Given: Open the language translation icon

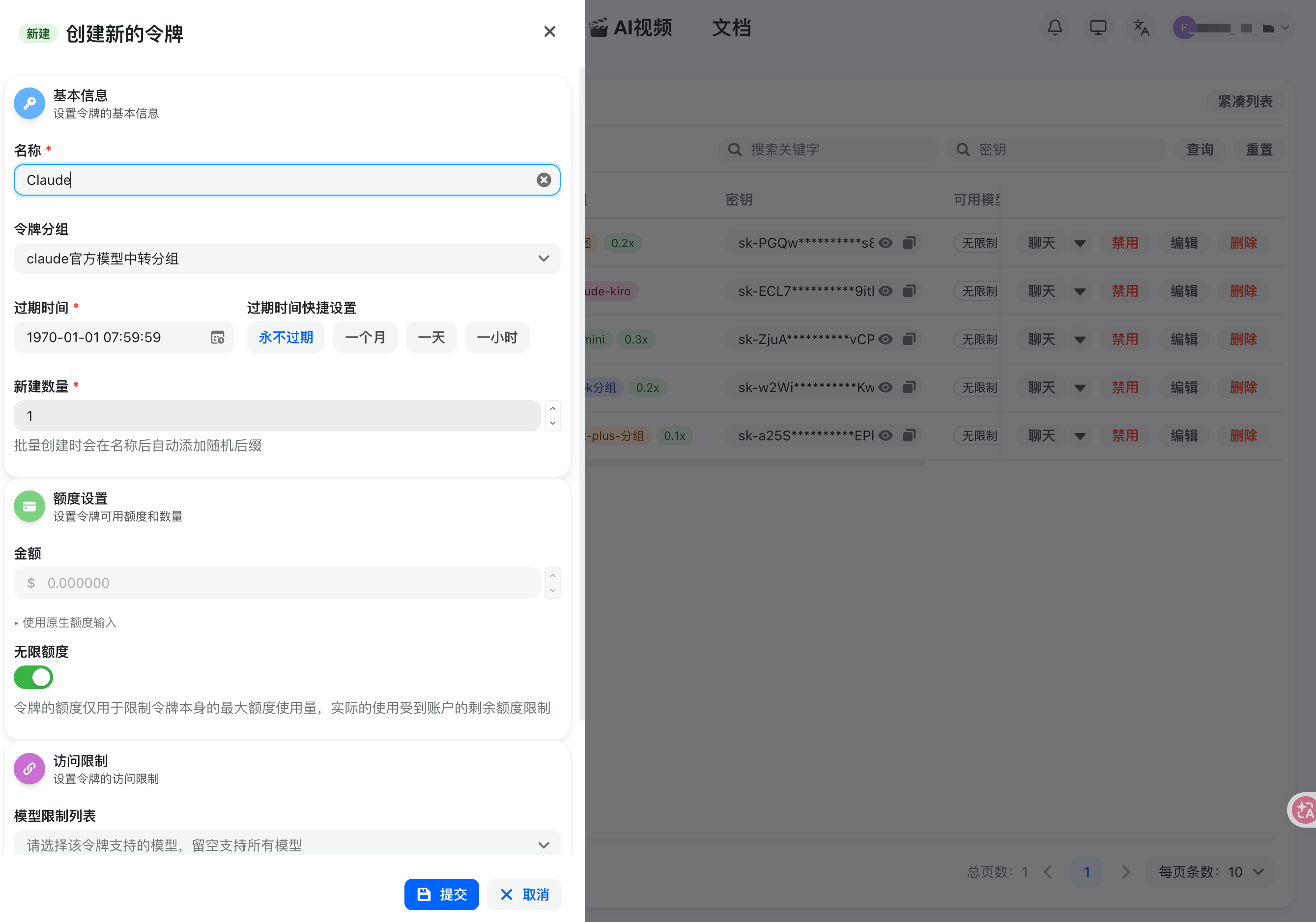Looking at the screenshot, I should [1141, 28].
